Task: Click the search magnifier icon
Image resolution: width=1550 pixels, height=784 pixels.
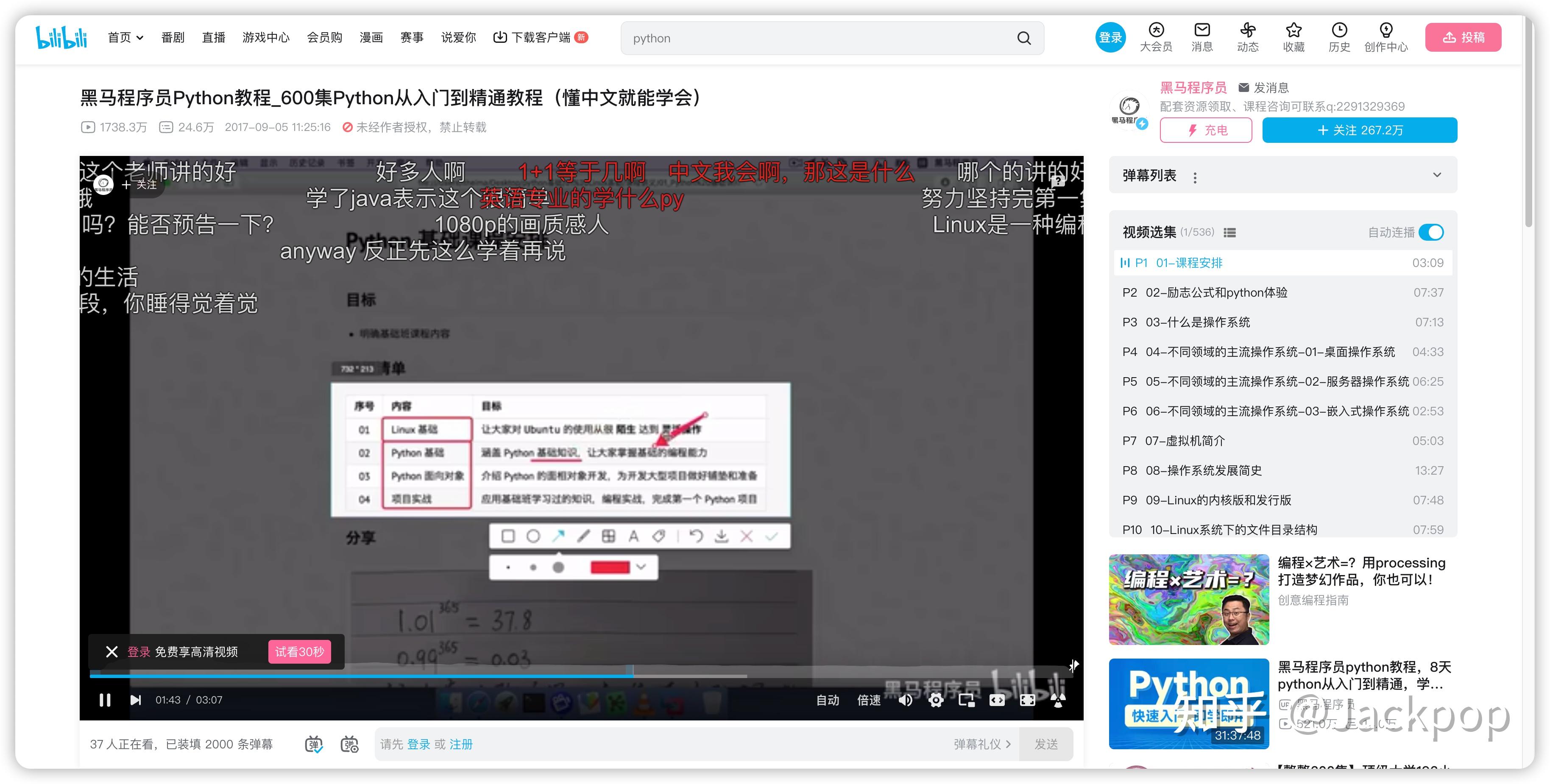Action: (x=1023, y=39)
